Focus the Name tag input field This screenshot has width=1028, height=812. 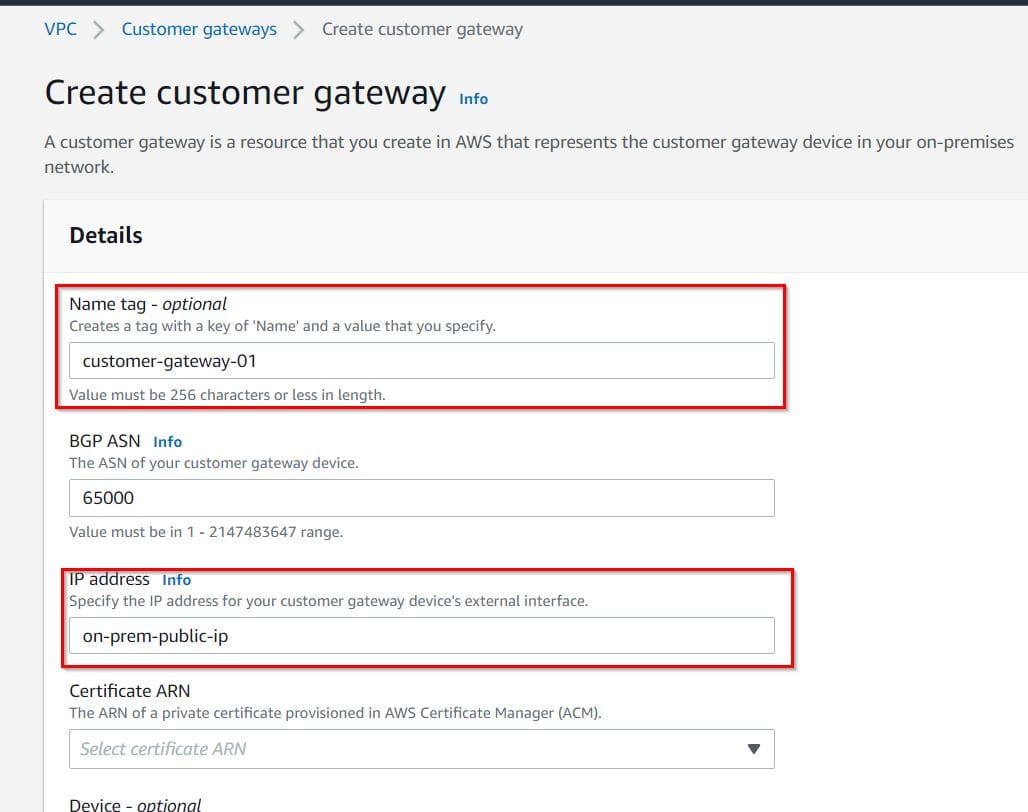click(x=420, y=360)
